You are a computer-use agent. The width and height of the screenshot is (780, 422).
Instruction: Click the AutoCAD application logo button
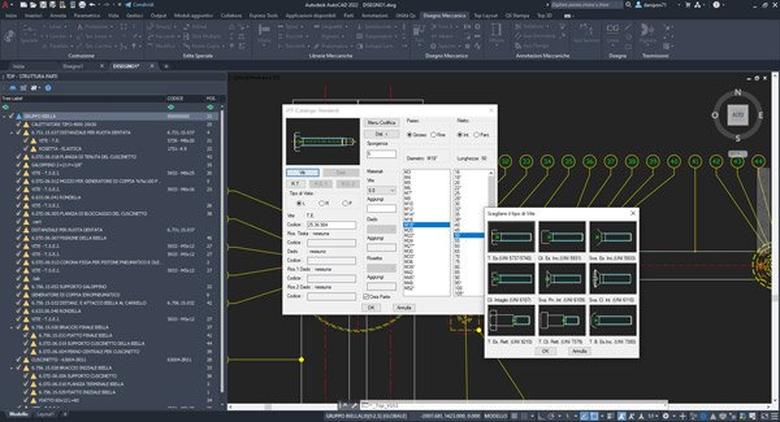(8, 6)
